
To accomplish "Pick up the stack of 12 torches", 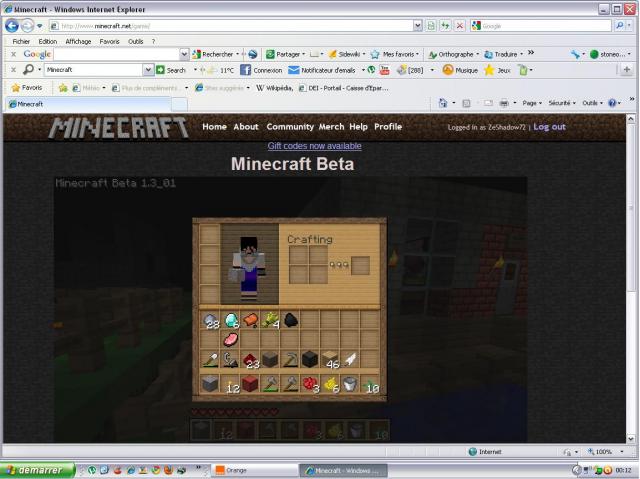I will [231, 385].
